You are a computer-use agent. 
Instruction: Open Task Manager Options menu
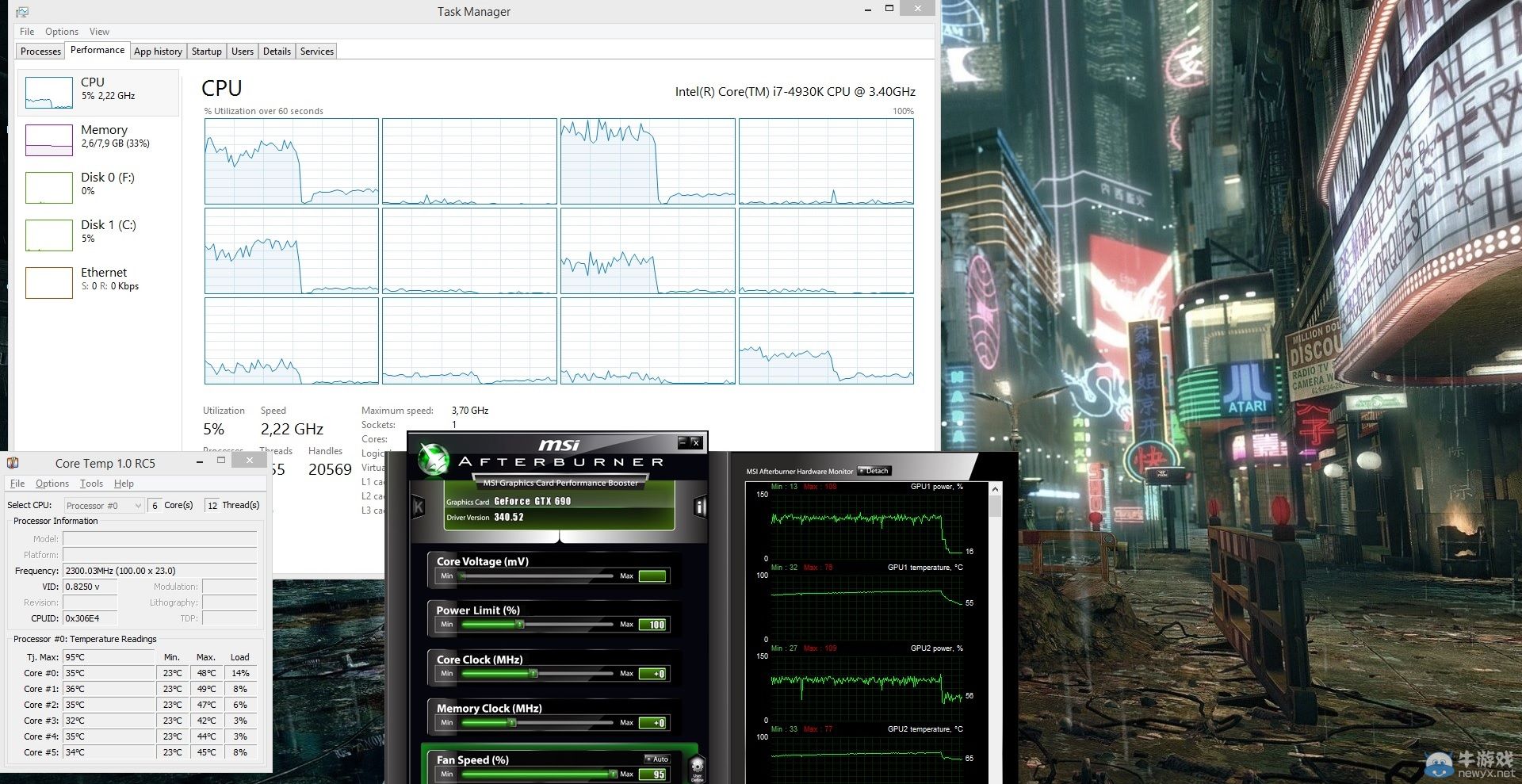tap(62, 32)
